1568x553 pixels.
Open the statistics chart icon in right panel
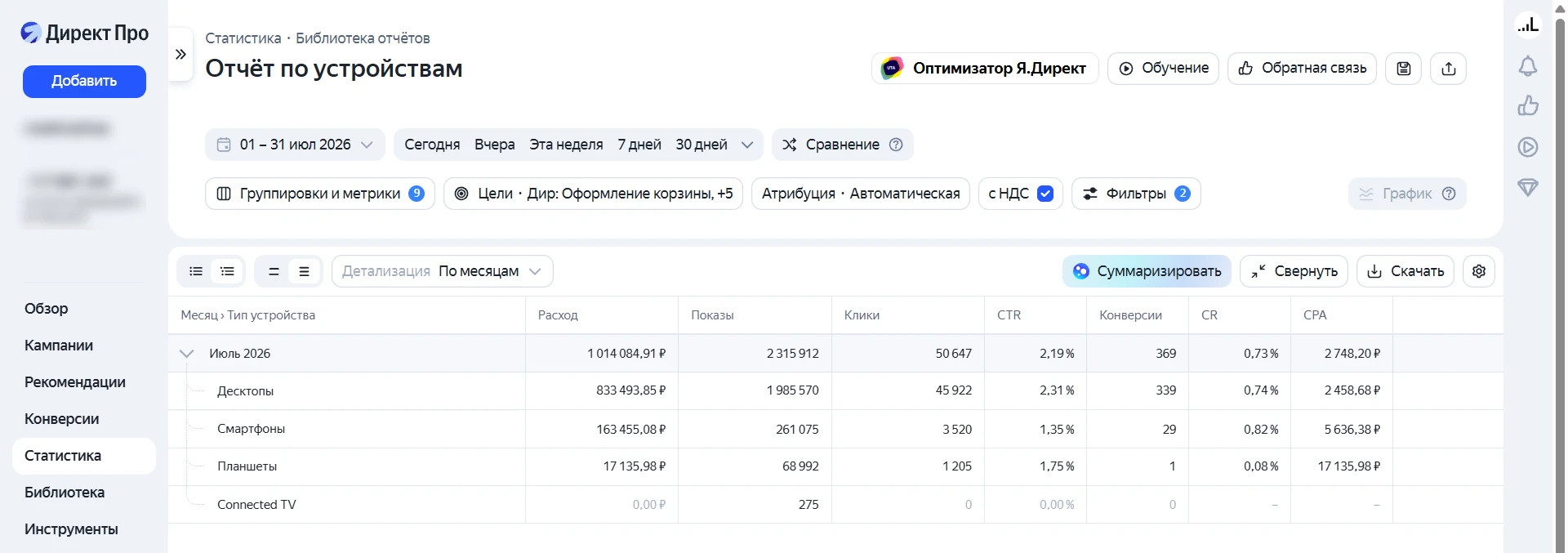point(1527,25)
